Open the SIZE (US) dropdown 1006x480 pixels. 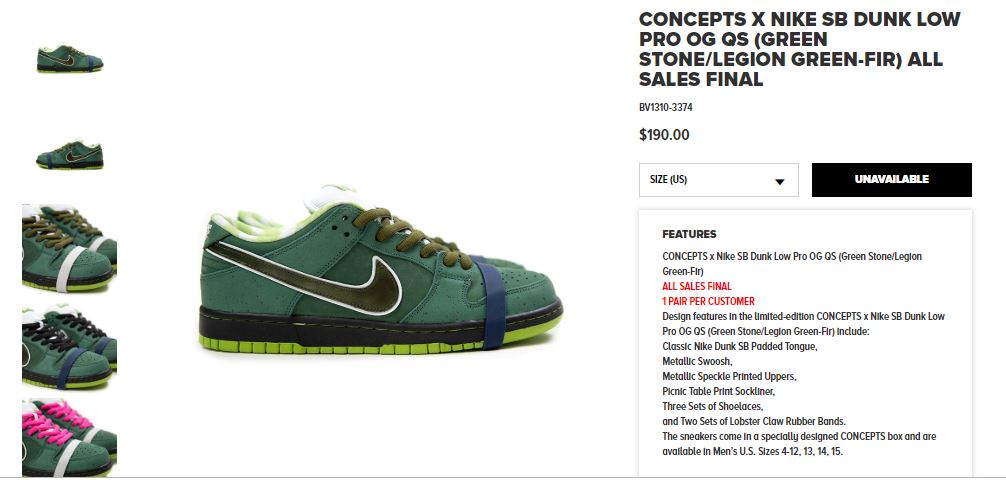[719, 180]
